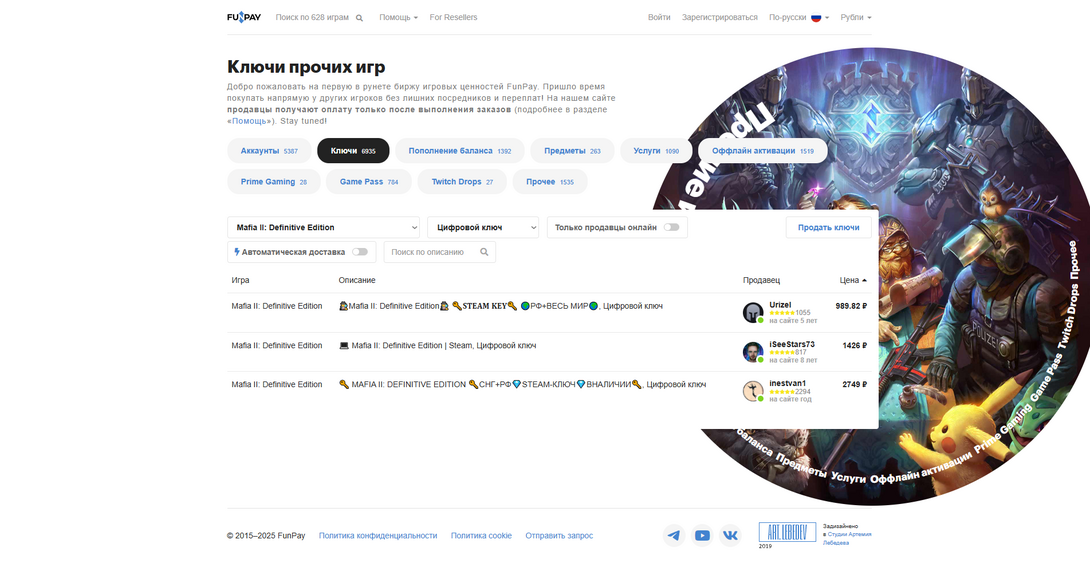Click the Игра column header
1090x563 pixels.
click(241, 280)
